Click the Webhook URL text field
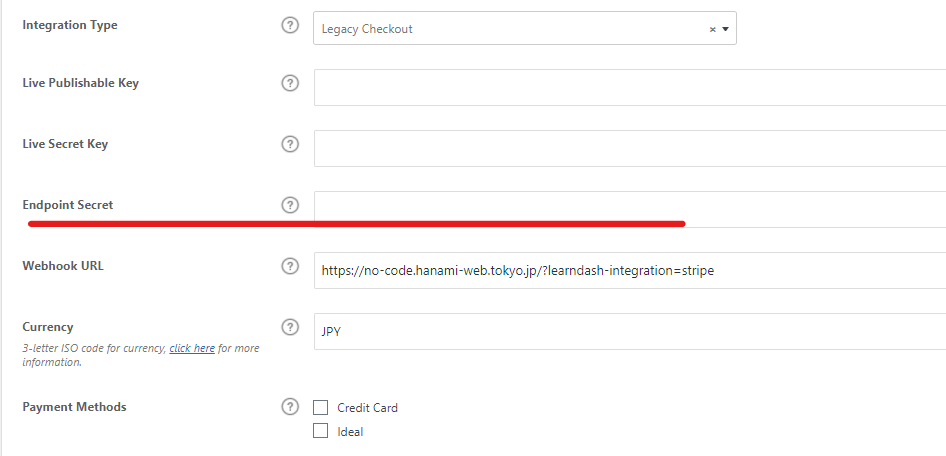The image size is (946, 456). [x=630, y=270]
